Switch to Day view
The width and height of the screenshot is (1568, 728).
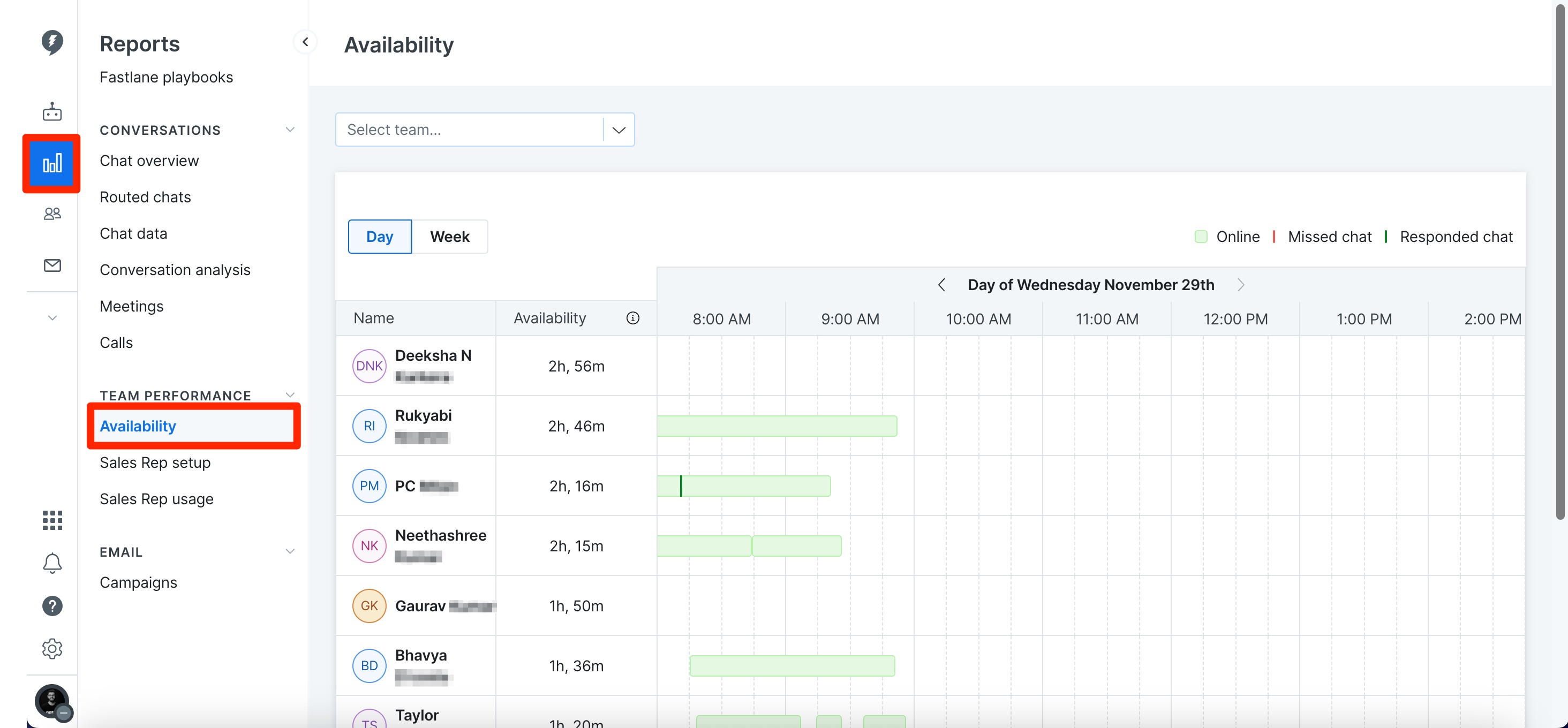click(380, 237)
